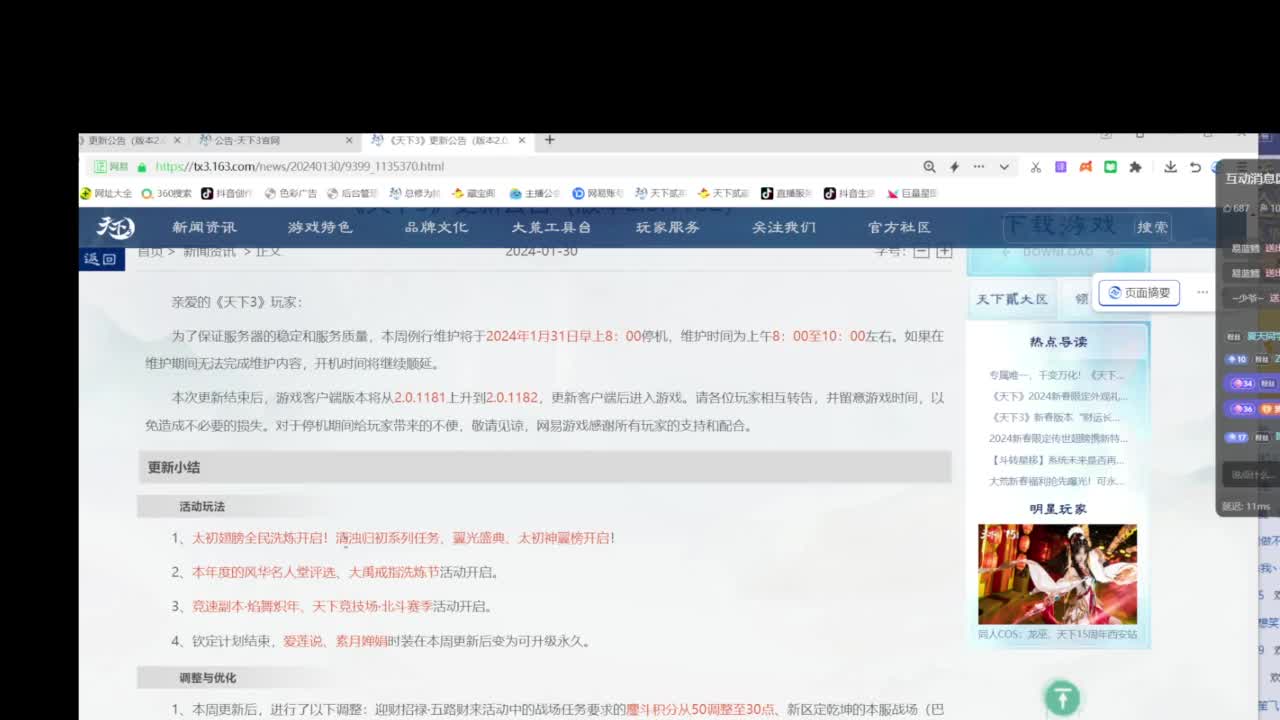This screenshot has width=1280, height=720.
Task: Open the hot article 专属唯一，千变万化
Action: [1056, 376]
